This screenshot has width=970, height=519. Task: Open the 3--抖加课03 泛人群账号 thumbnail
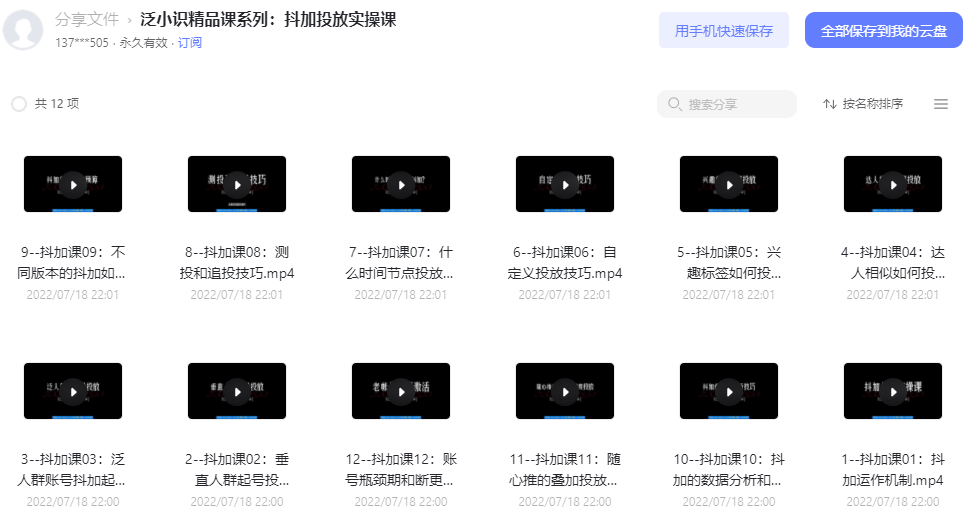point(73,392)
